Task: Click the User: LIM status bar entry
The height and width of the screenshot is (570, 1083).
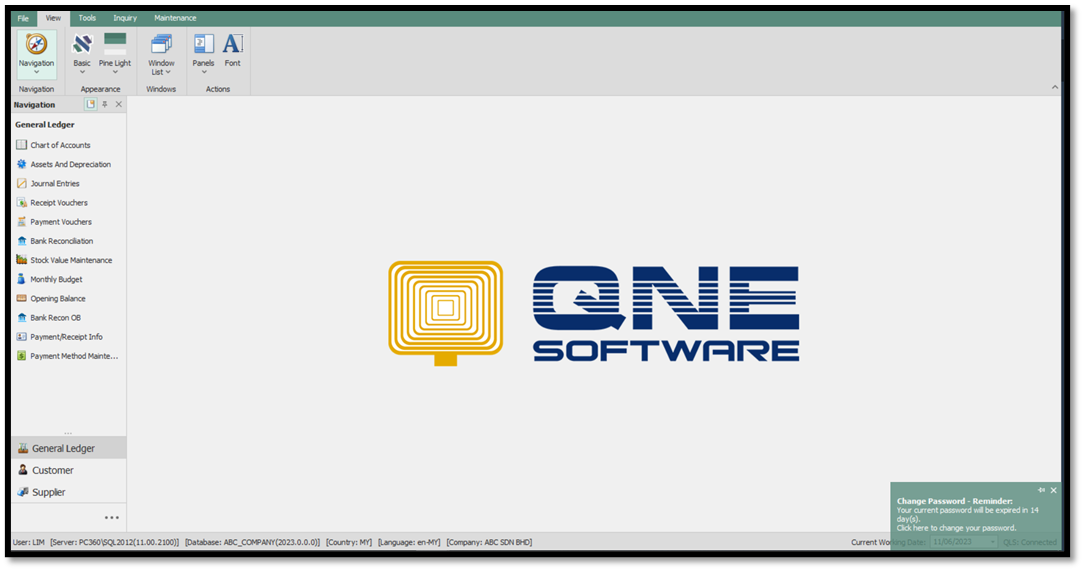Action: point(28,542)
